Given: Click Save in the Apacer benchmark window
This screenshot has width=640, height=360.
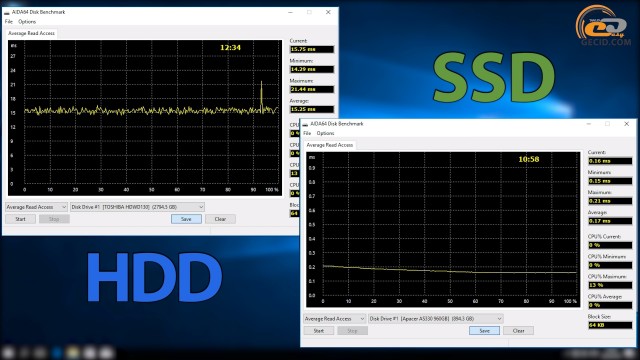Looking at the screenshot, I should click(x=484, y=331).
